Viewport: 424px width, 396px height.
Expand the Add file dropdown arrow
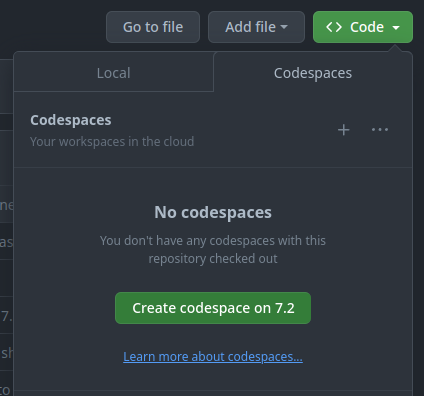pos(284,27)
